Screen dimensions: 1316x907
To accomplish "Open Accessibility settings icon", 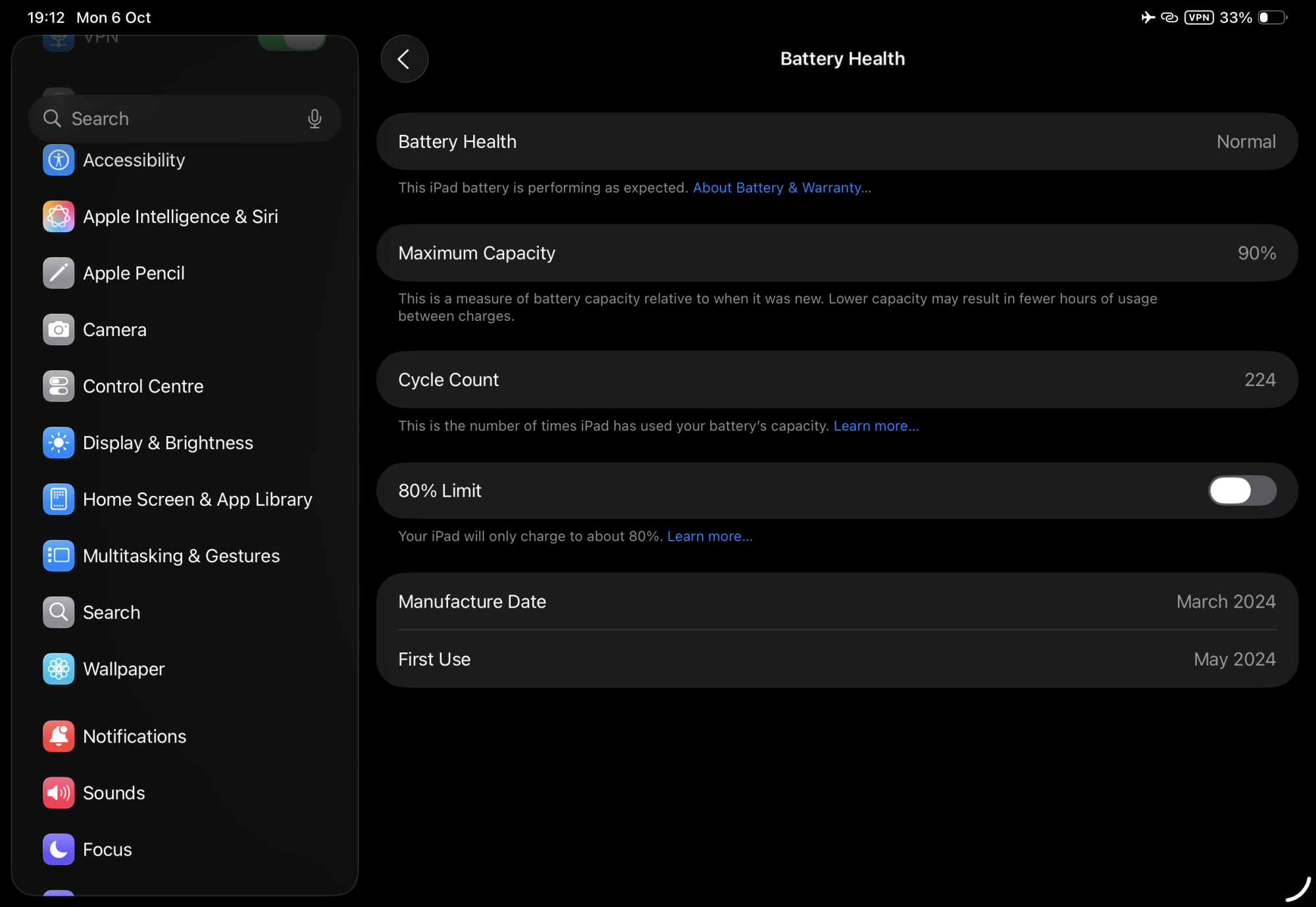I will pyautogui.click(x=59, y=160).
